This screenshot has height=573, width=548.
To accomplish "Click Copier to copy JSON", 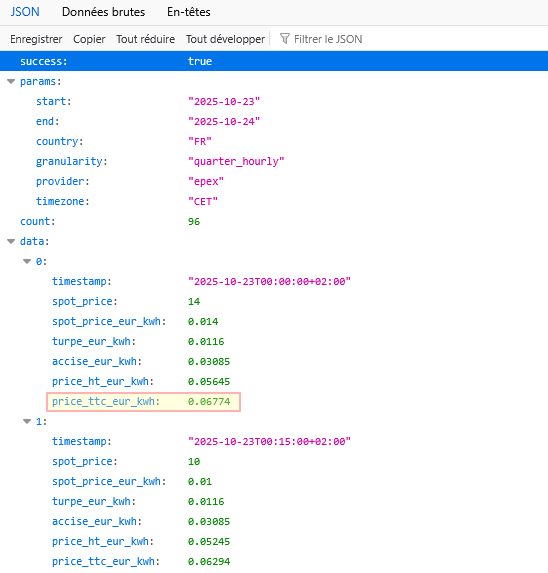I will pyautogui.click(x=89, y=39).
